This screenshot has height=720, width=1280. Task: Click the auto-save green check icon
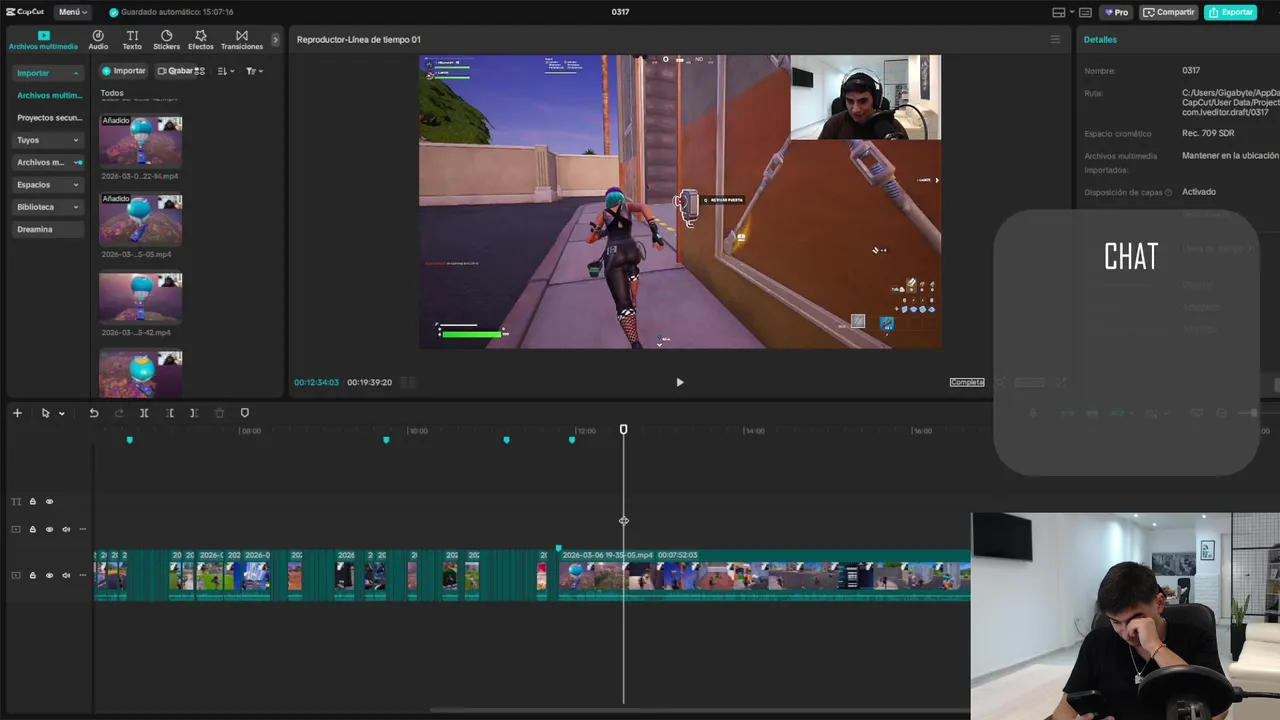pyautogui.click(x=113, y=12)
